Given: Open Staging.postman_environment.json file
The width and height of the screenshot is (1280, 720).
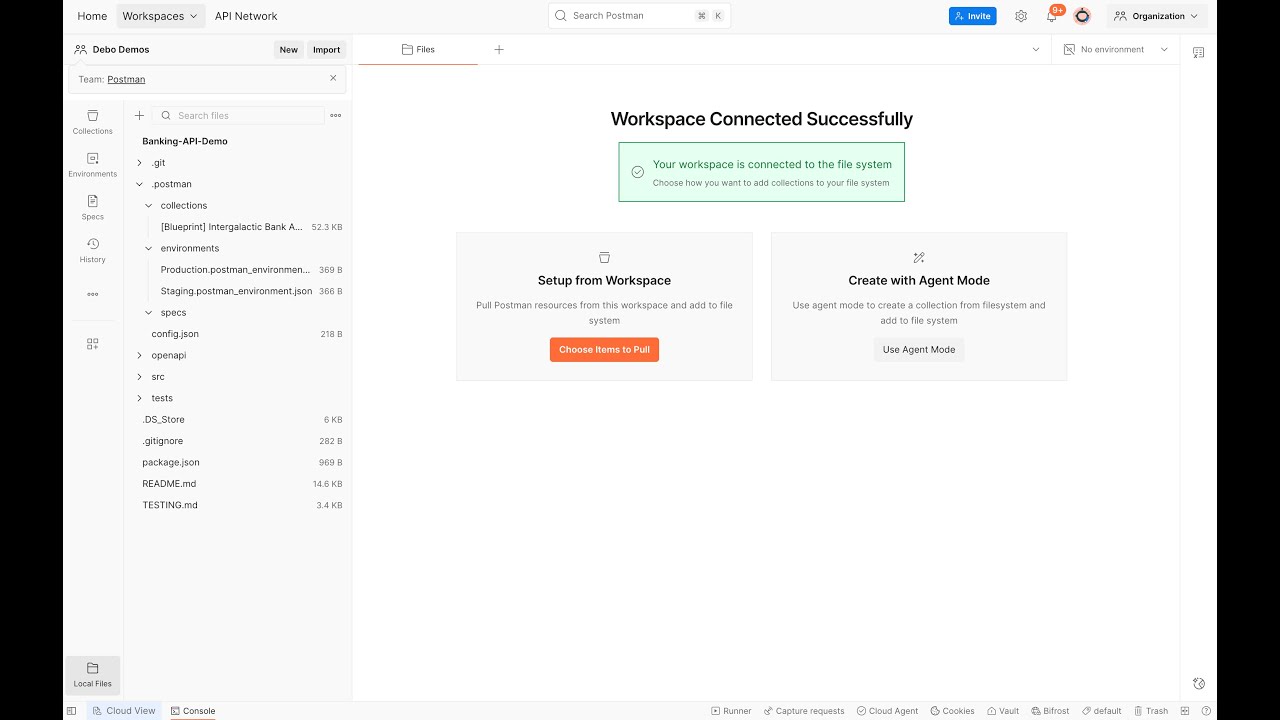Looking at the screenshot, I should [x=238, y=291].
